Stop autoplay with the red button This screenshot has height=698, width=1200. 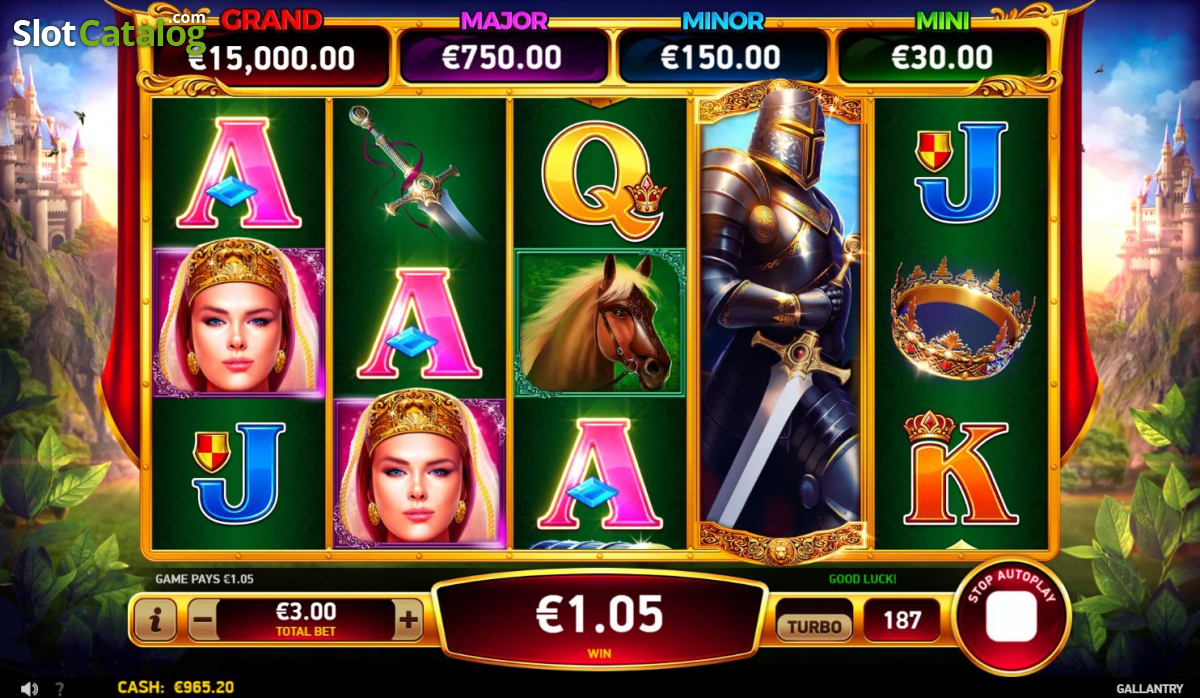(x=1011, y=617)
